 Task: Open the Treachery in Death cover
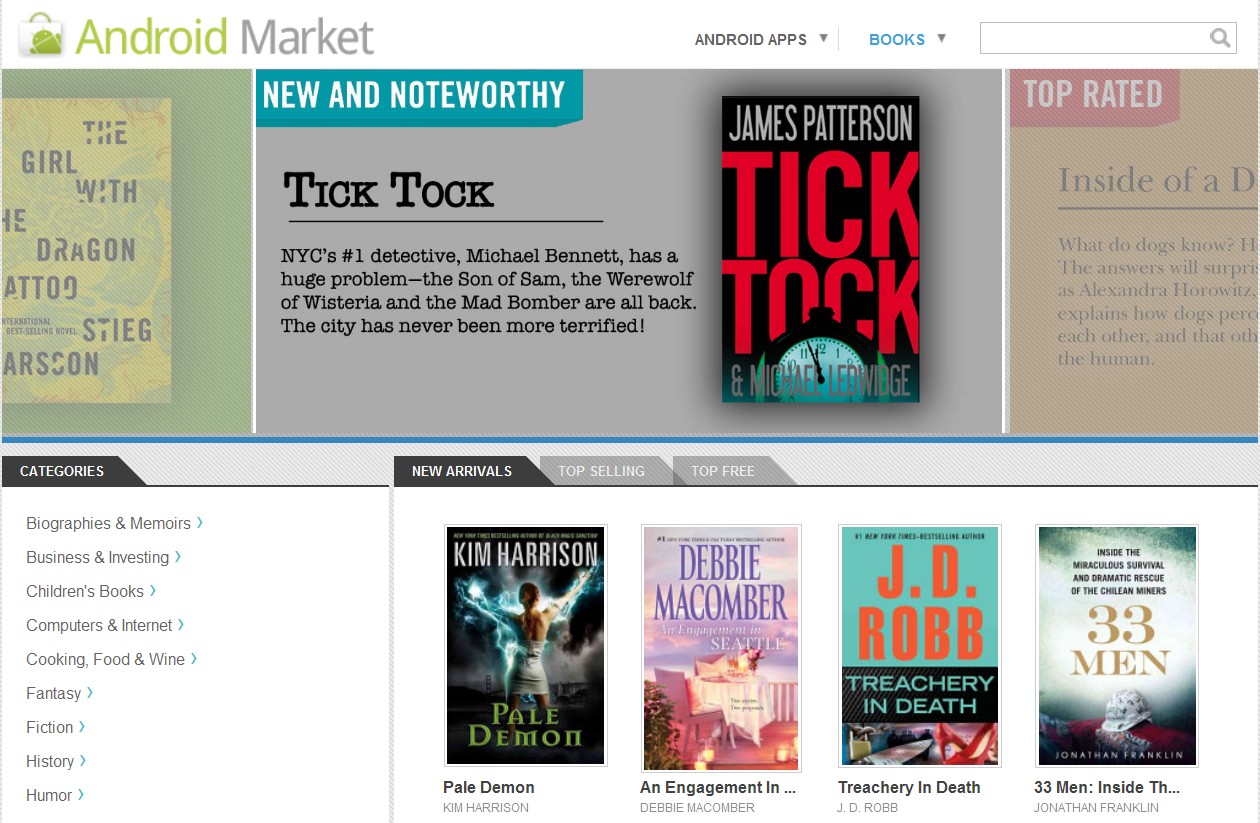919,646
